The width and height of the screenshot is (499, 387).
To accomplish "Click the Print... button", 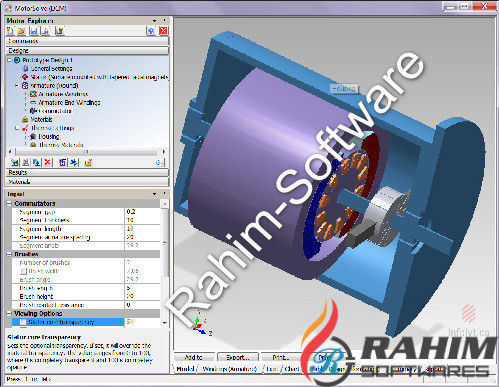I will pos(281,357).
